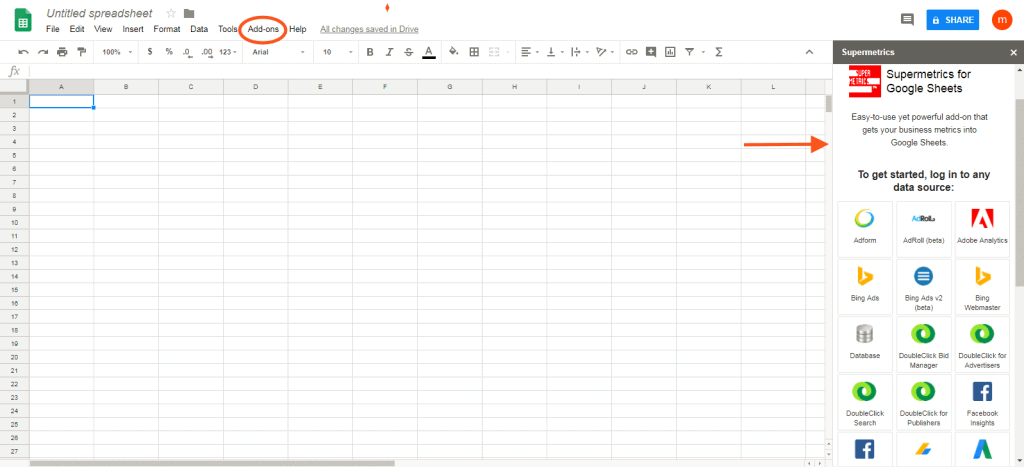Image resolution: width=1024 pixels, height=467 pixels.
Task: Click the blue SHARE button
Action: [x=953, y=20]
